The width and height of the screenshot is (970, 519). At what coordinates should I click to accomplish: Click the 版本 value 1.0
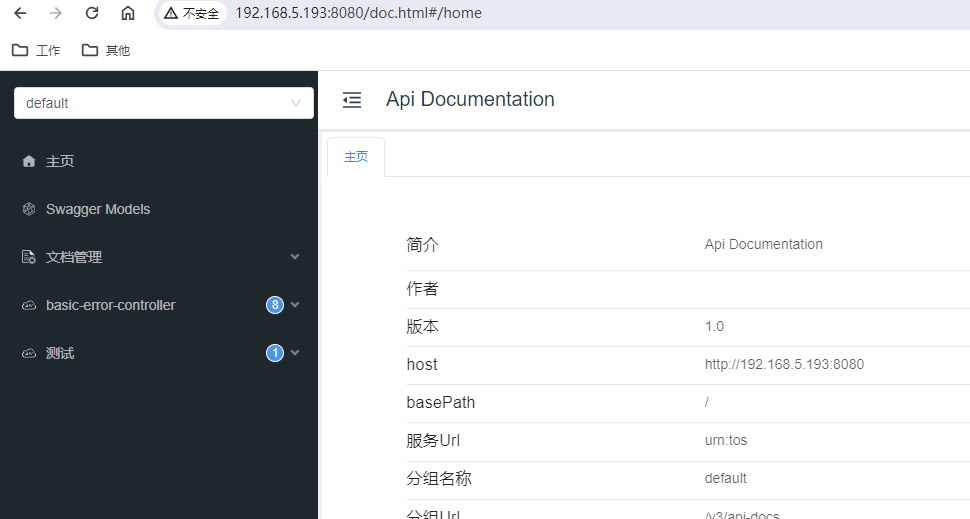pos(714,326)
